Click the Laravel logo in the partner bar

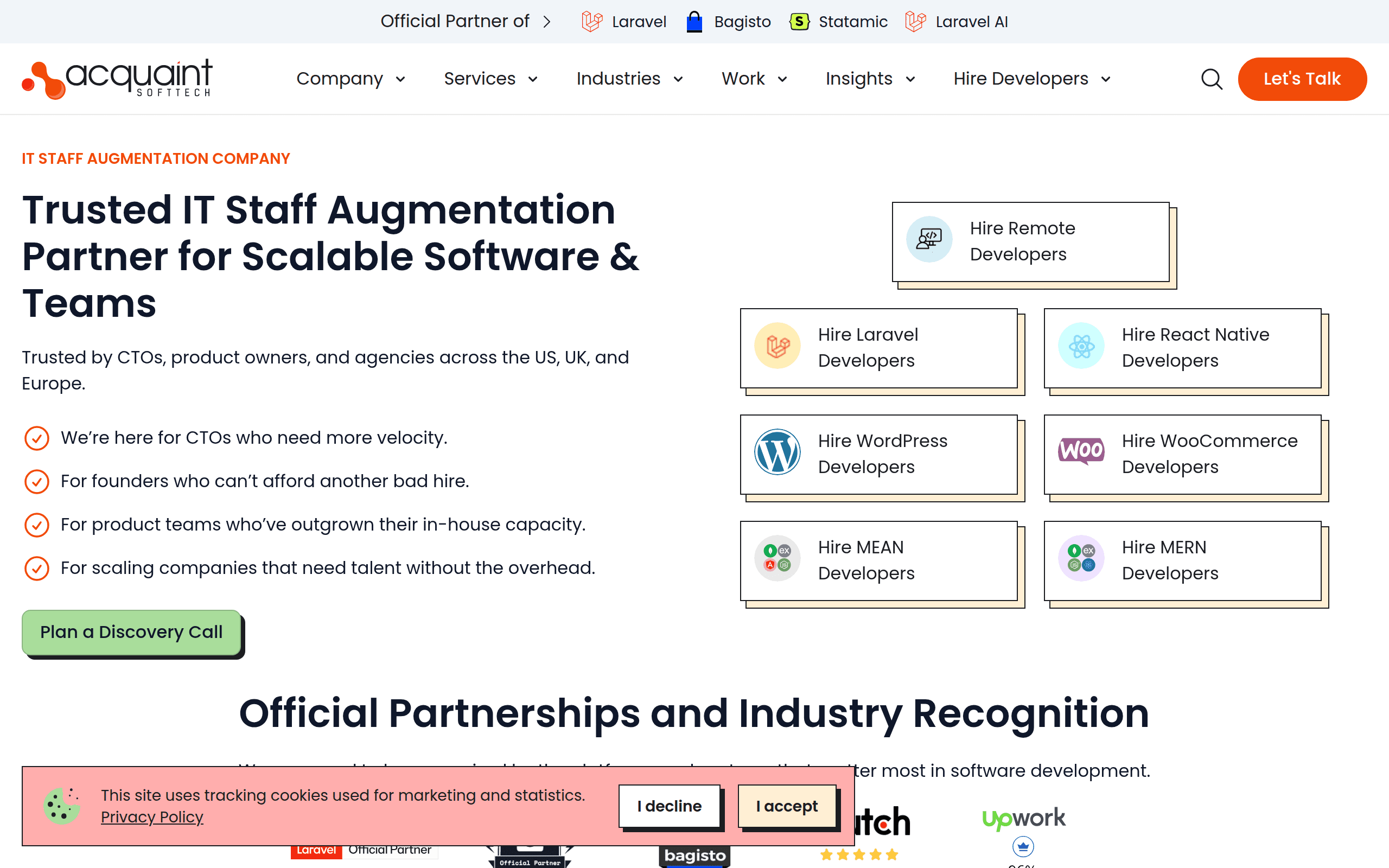(592, 21)
